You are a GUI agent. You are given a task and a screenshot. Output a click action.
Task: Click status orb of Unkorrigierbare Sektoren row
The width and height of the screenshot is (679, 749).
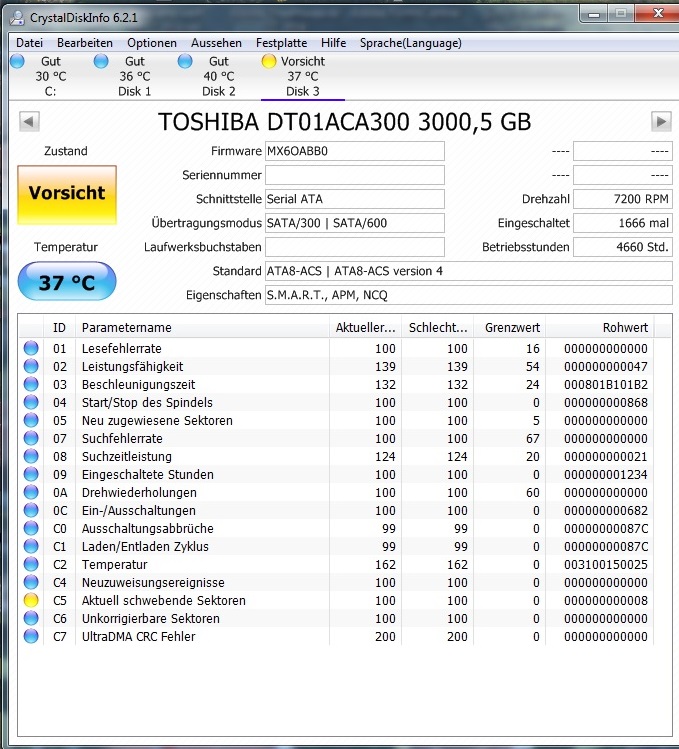(x=31, y=618)
